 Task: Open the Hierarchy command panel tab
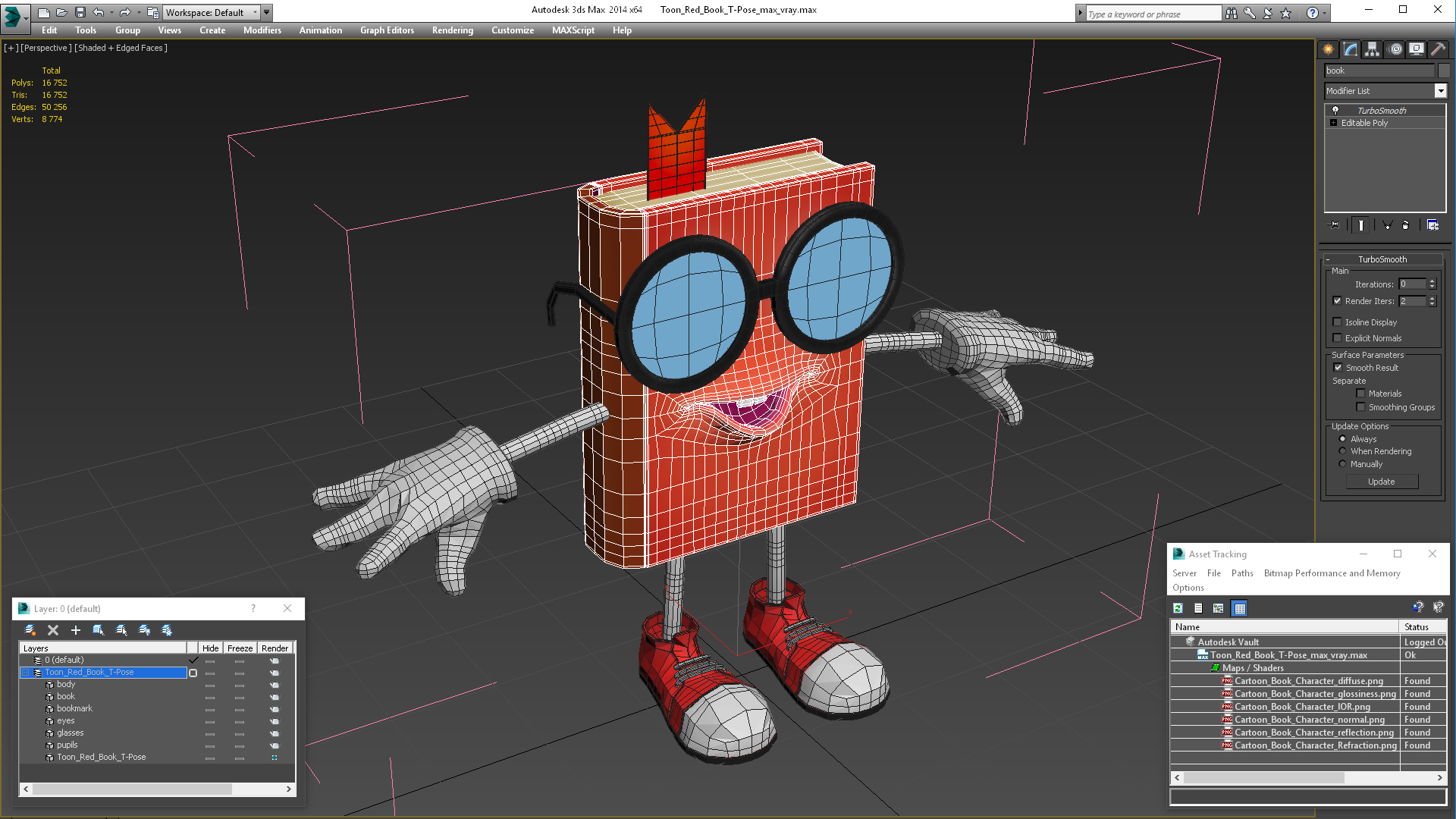point(1373,49)
